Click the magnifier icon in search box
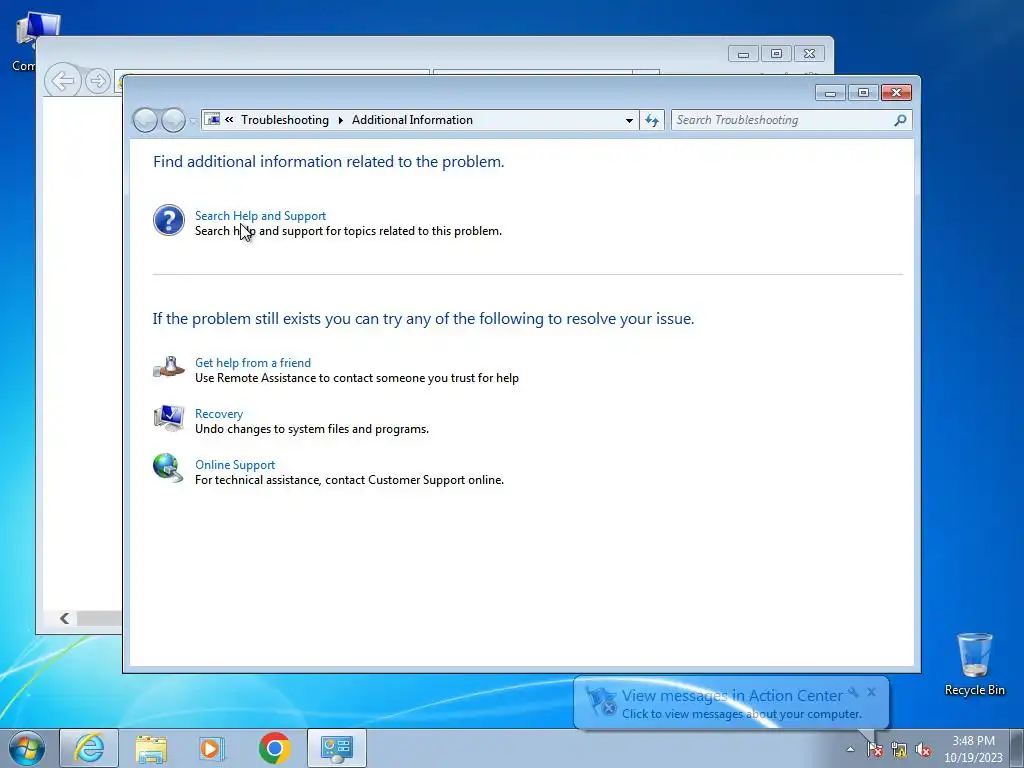This screenshot has width=1024, height=768. click(901, 120)
